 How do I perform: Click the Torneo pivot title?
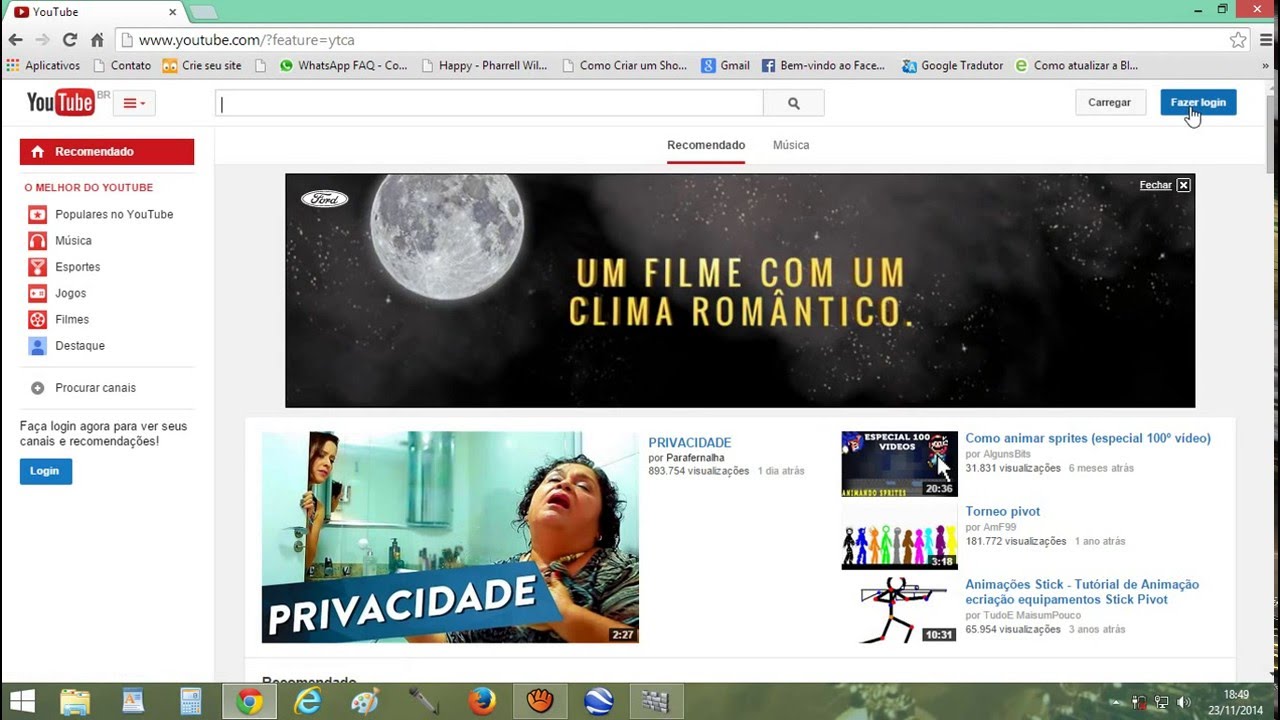click(x=1003, y=511)
